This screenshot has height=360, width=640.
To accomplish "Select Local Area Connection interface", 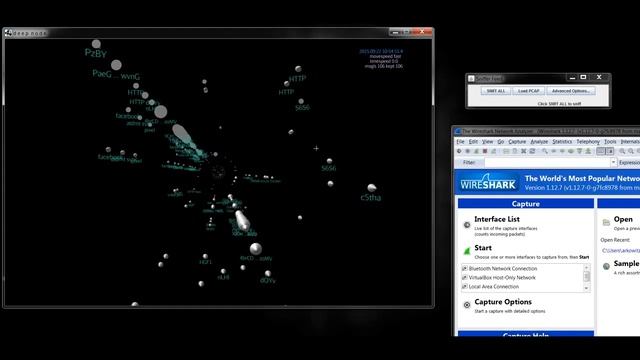I will point(494,287).
